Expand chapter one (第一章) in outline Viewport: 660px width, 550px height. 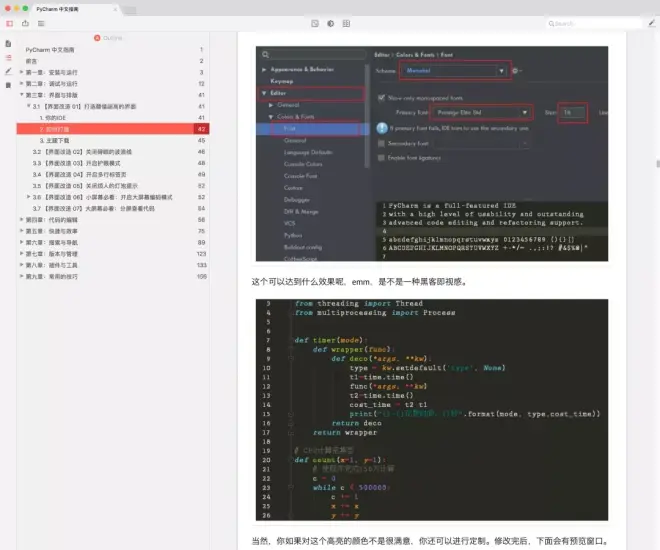click(21, 72)
